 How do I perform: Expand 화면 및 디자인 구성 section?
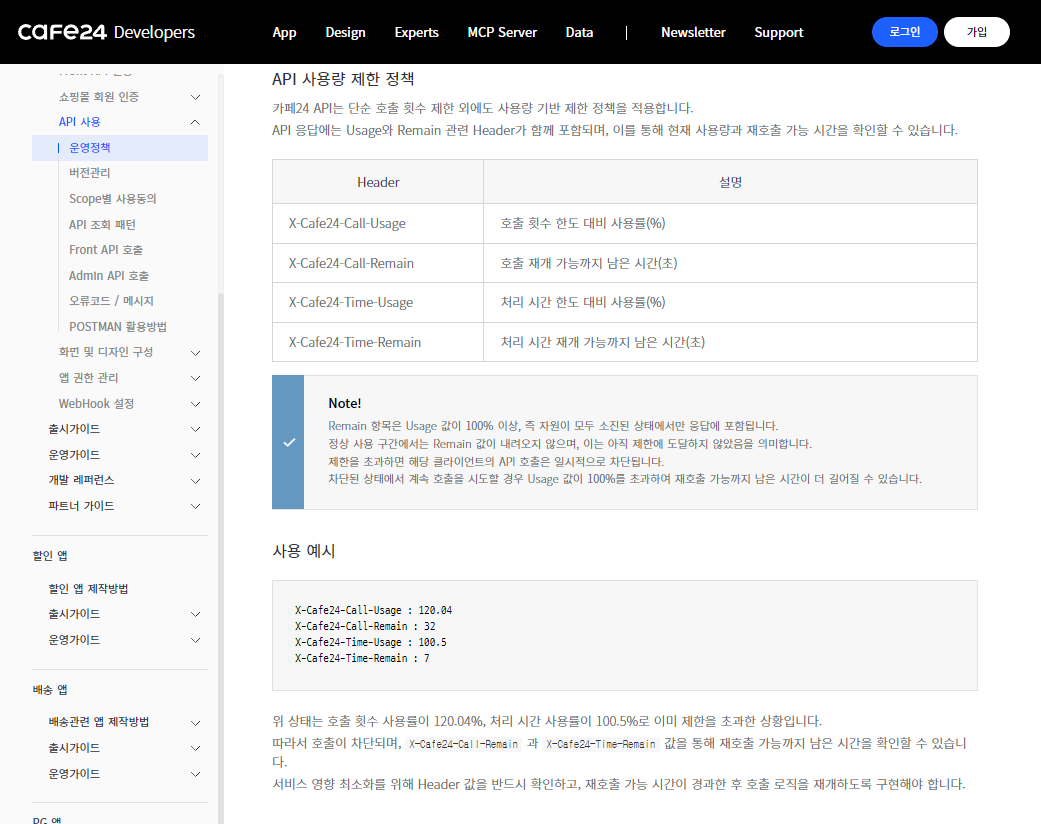coord(195,353)
